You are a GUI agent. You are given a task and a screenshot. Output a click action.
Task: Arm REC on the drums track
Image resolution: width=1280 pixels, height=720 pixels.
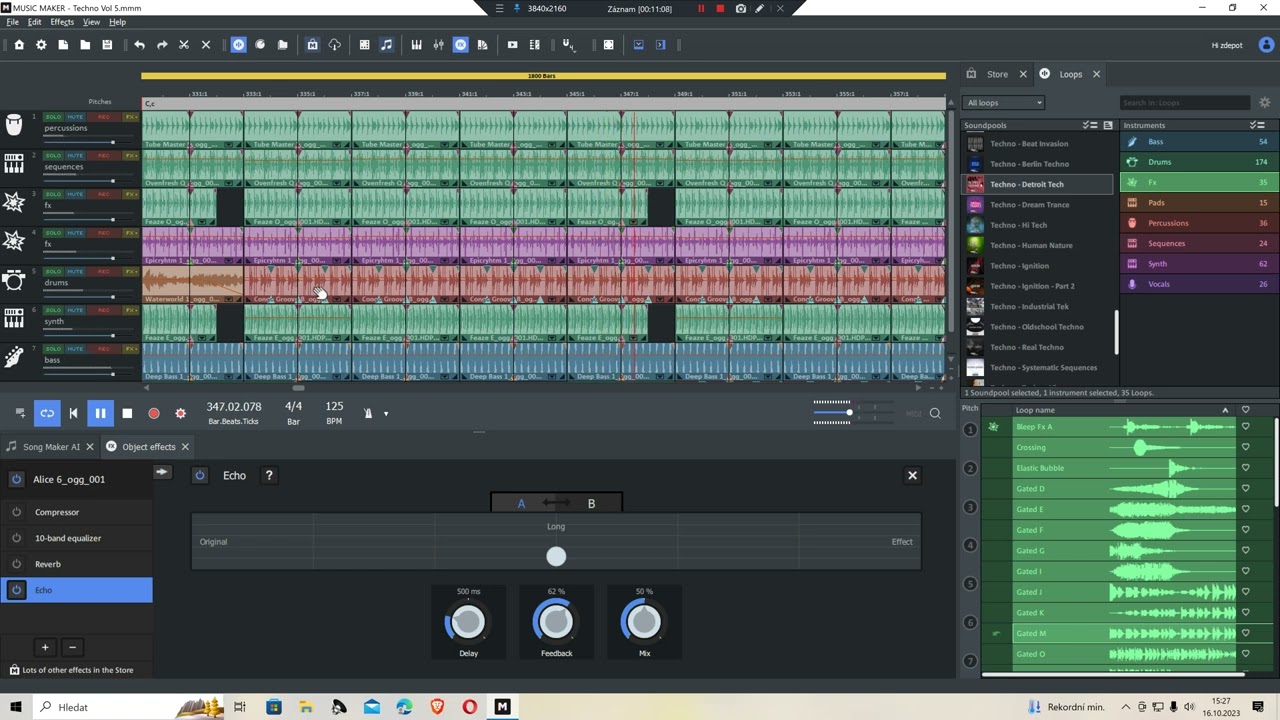coord(104,272)
